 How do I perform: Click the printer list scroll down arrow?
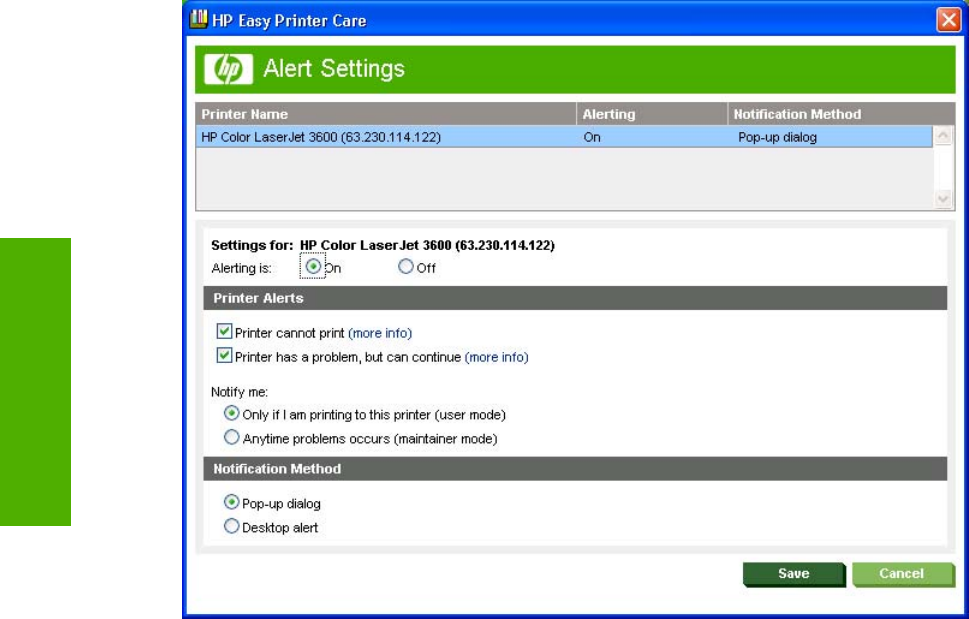[942, 199]
